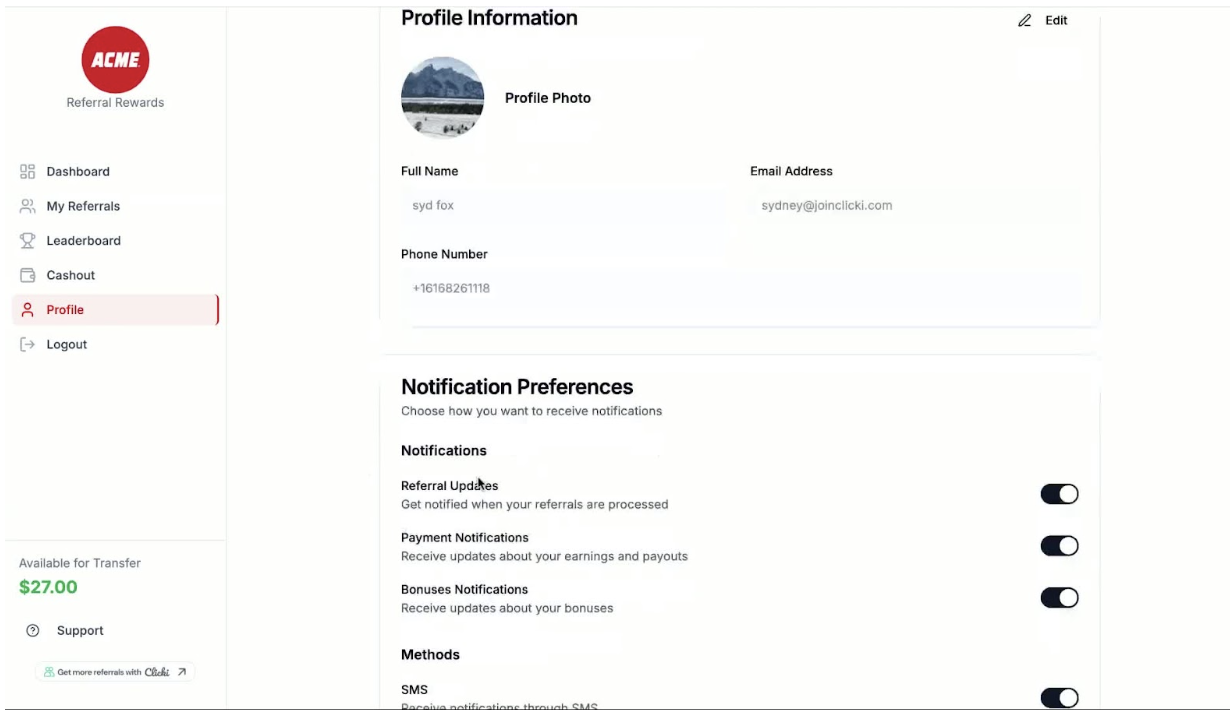
Task: Click the Support link
Action: click(80, 631)
